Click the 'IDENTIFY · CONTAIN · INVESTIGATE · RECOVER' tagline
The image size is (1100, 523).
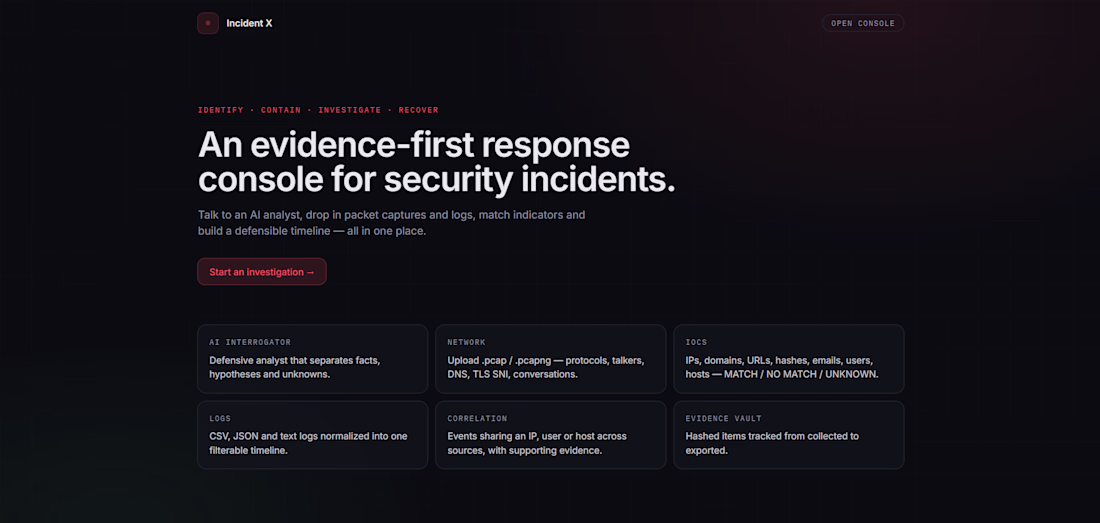click(x=318, y=110)
